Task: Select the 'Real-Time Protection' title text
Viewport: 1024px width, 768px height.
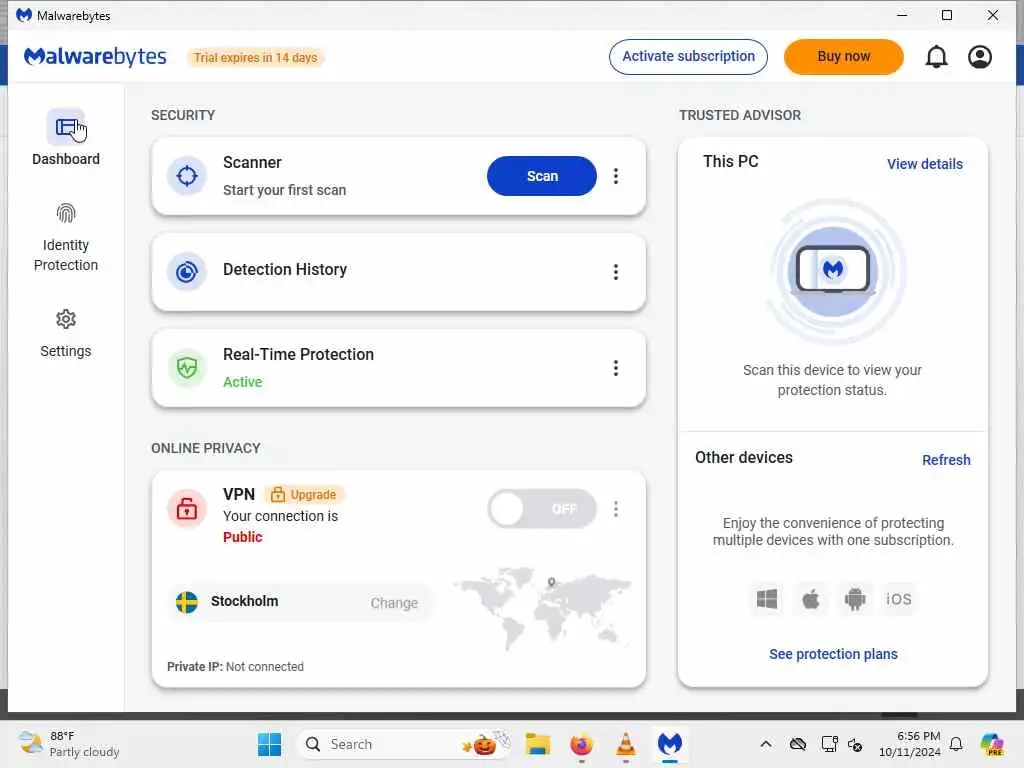Action: (x=298, y=354)
